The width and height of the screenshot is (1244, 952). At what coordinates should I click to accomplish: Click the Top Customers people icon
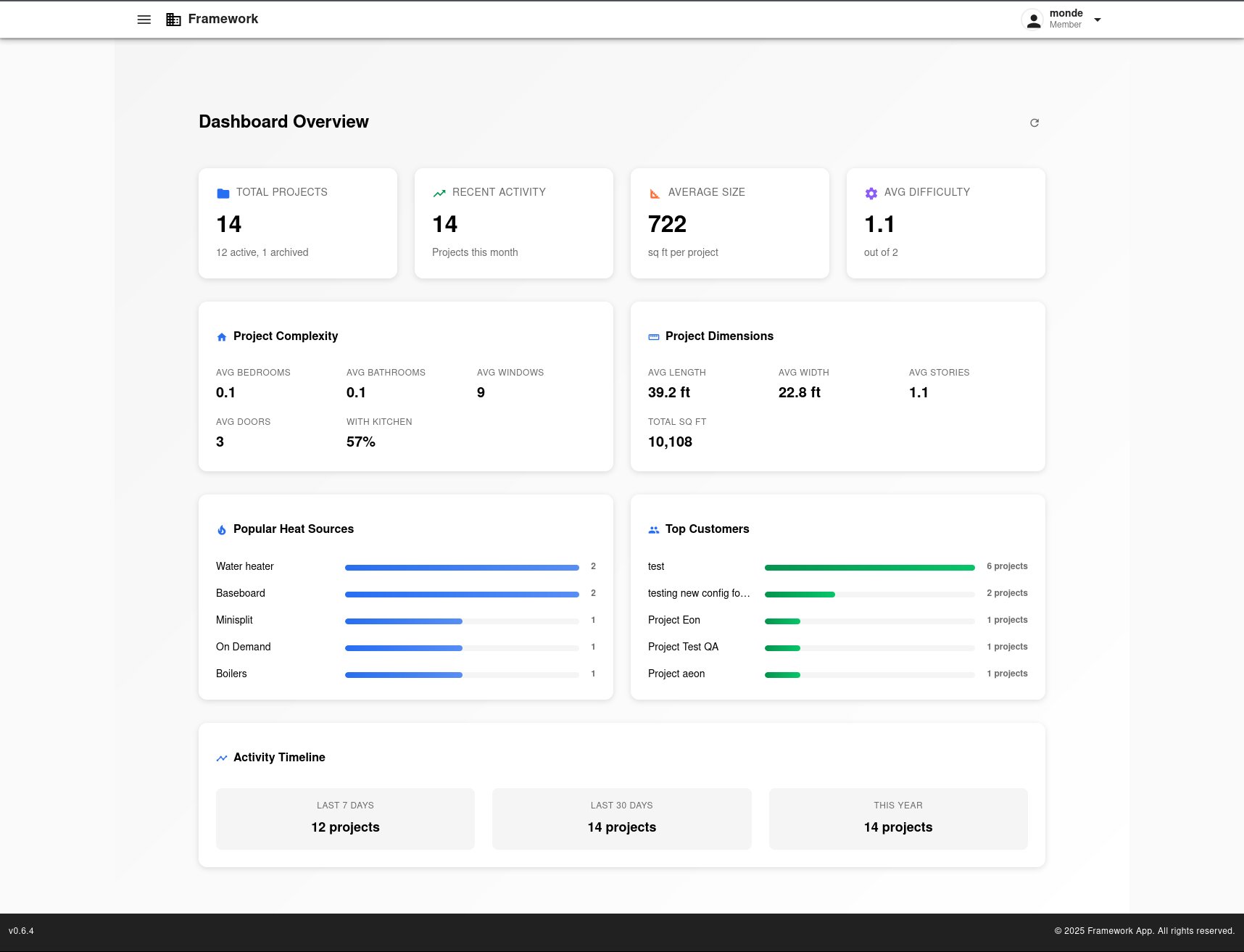point(654,530)
